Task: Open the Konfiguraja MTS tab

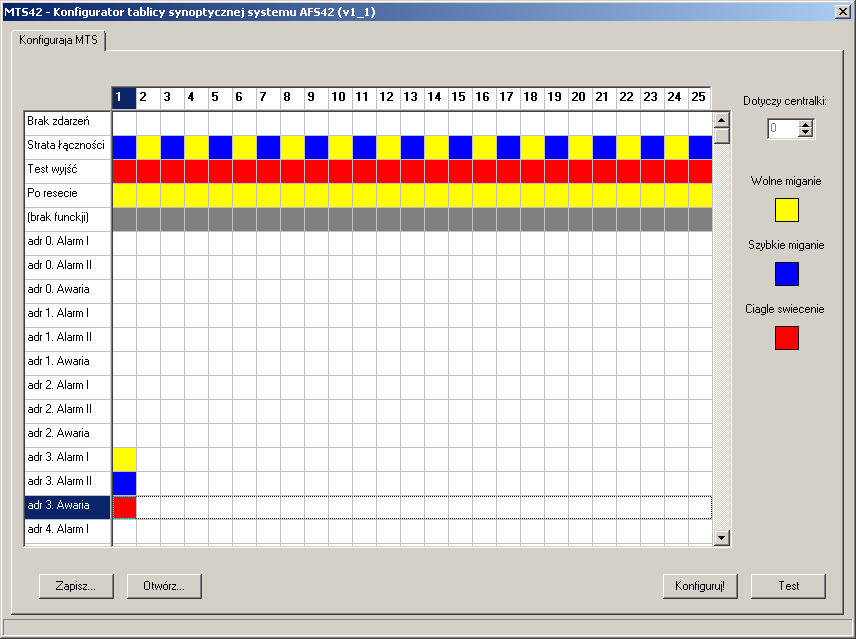Action: click(58, 40)
